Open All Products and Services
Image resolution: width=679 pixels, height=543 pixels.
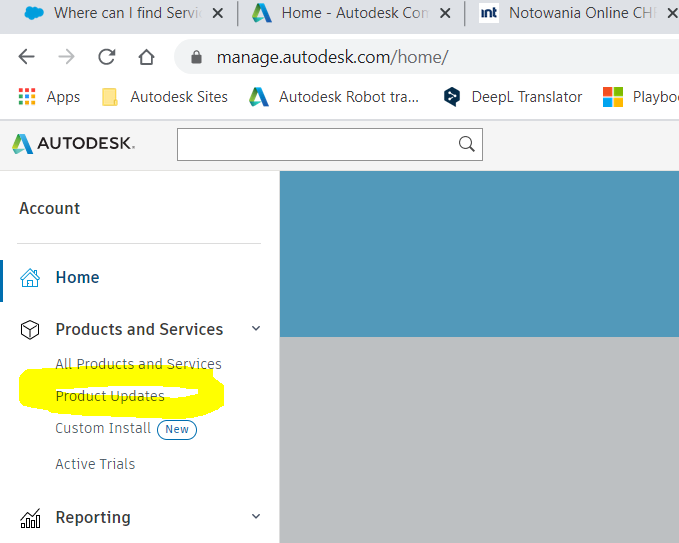pos(139,364)
